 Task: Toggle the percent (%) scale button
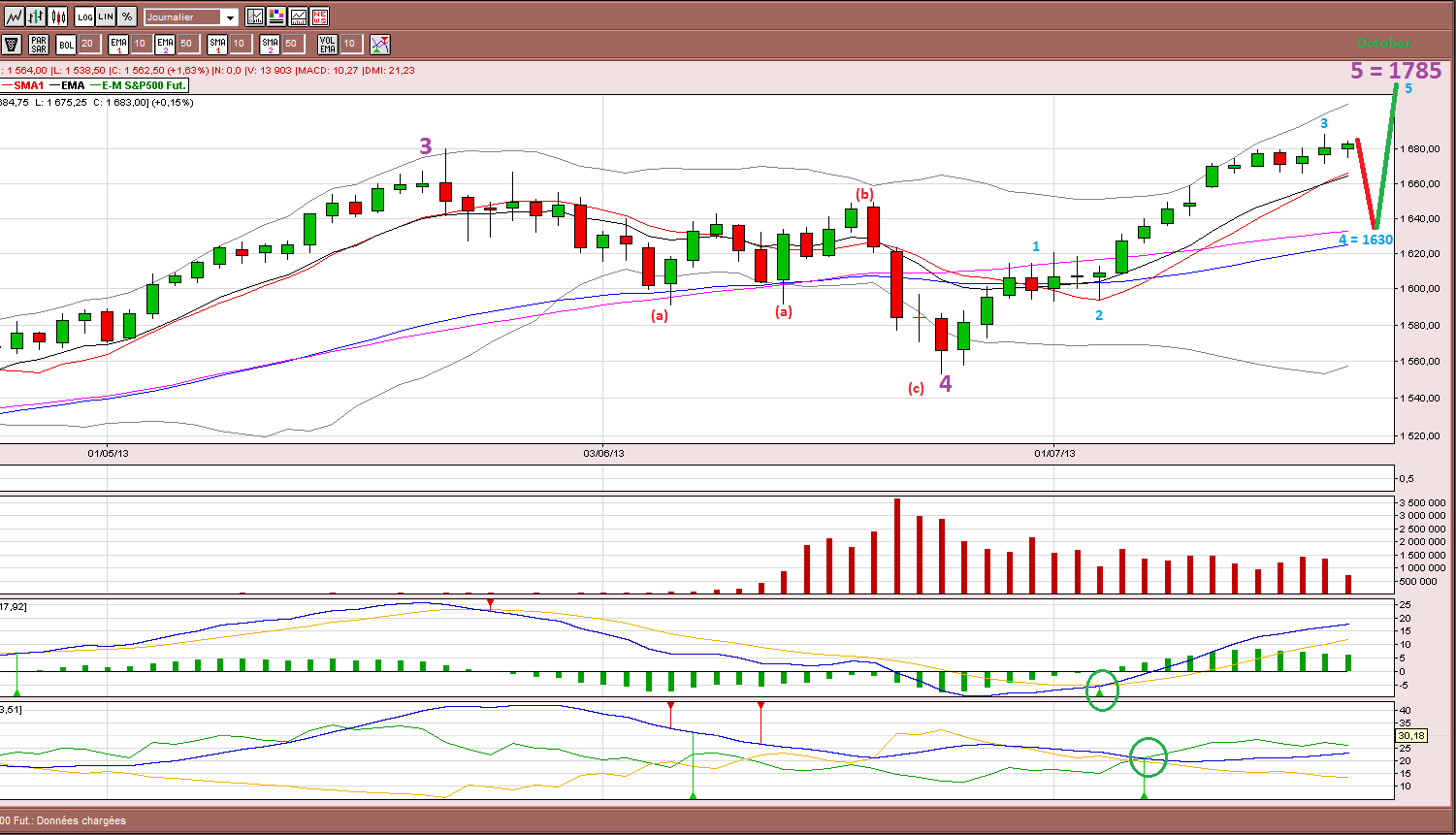[127, 16]
